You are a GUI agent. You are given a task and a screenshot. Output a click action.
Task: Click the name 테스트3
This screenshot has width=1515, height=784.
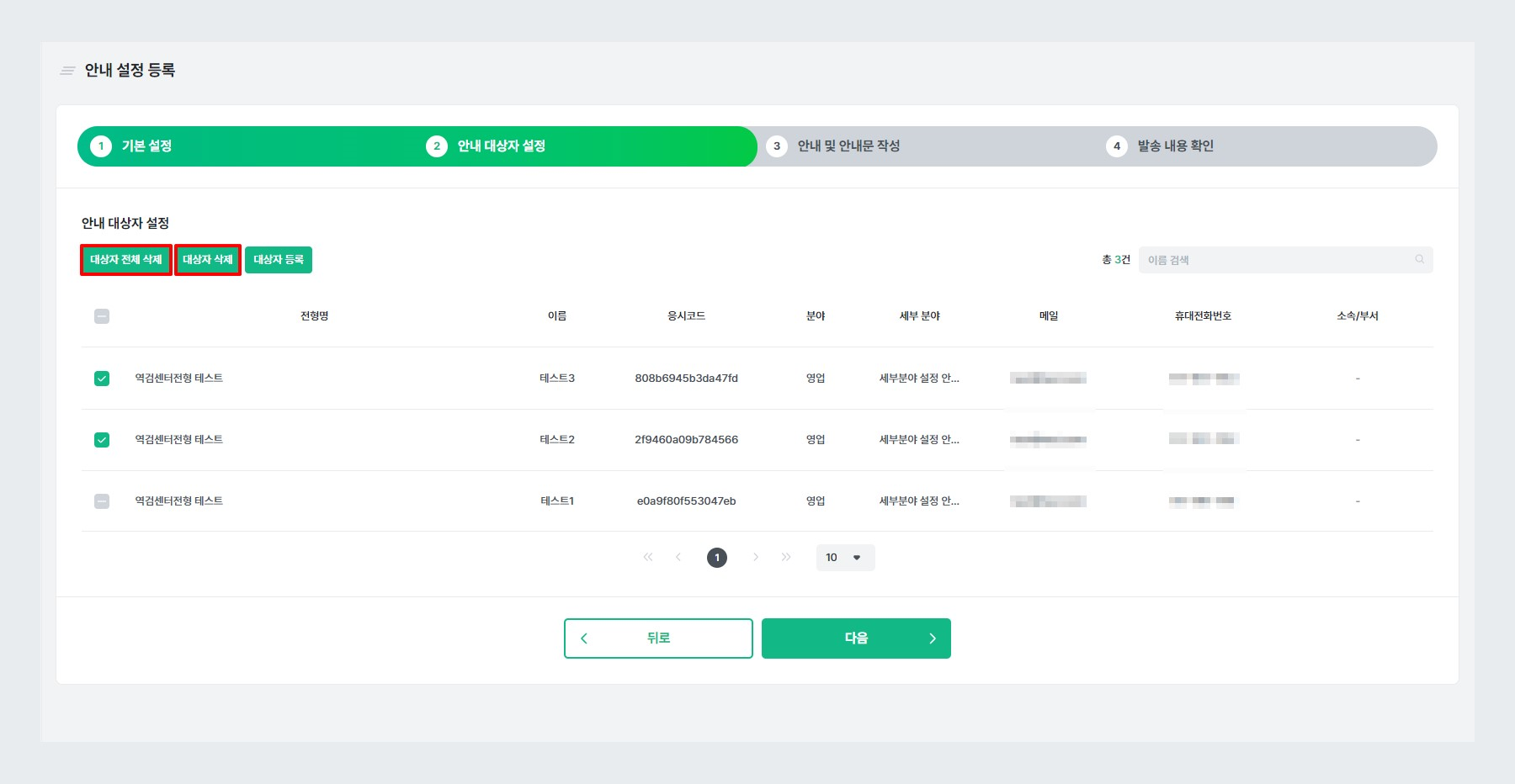tap(557, 379)
